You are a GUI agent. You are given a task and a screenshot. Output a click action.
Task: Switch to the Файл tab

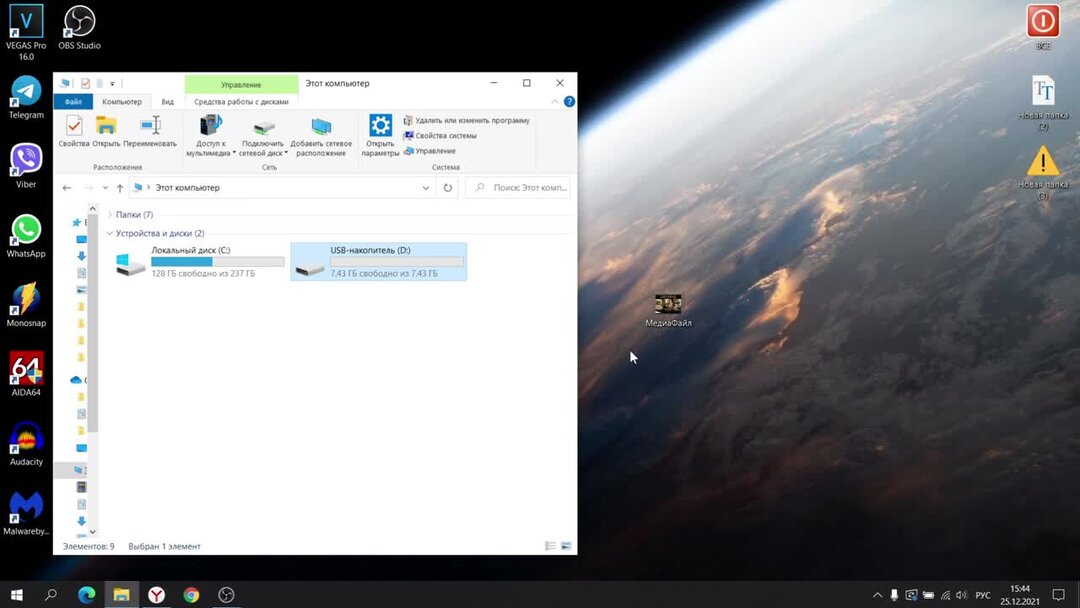click(x=73, y=102)
